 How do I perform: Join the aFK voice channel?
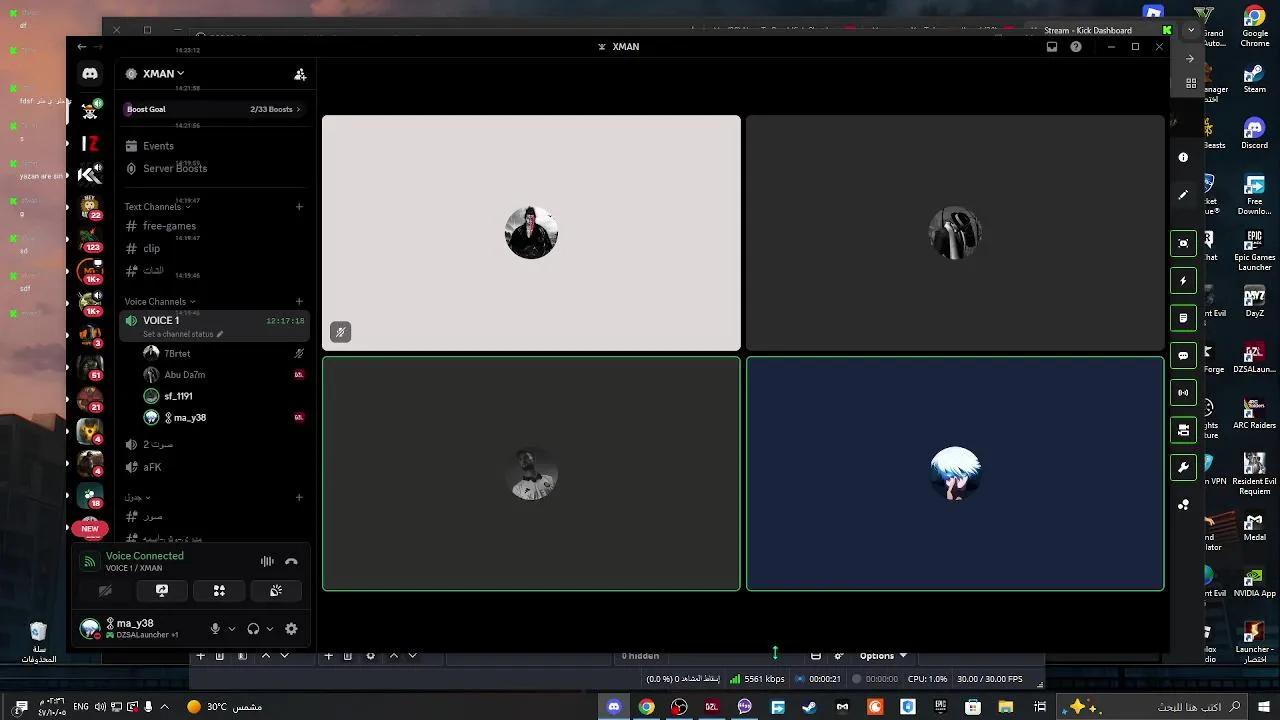[152, 467]
